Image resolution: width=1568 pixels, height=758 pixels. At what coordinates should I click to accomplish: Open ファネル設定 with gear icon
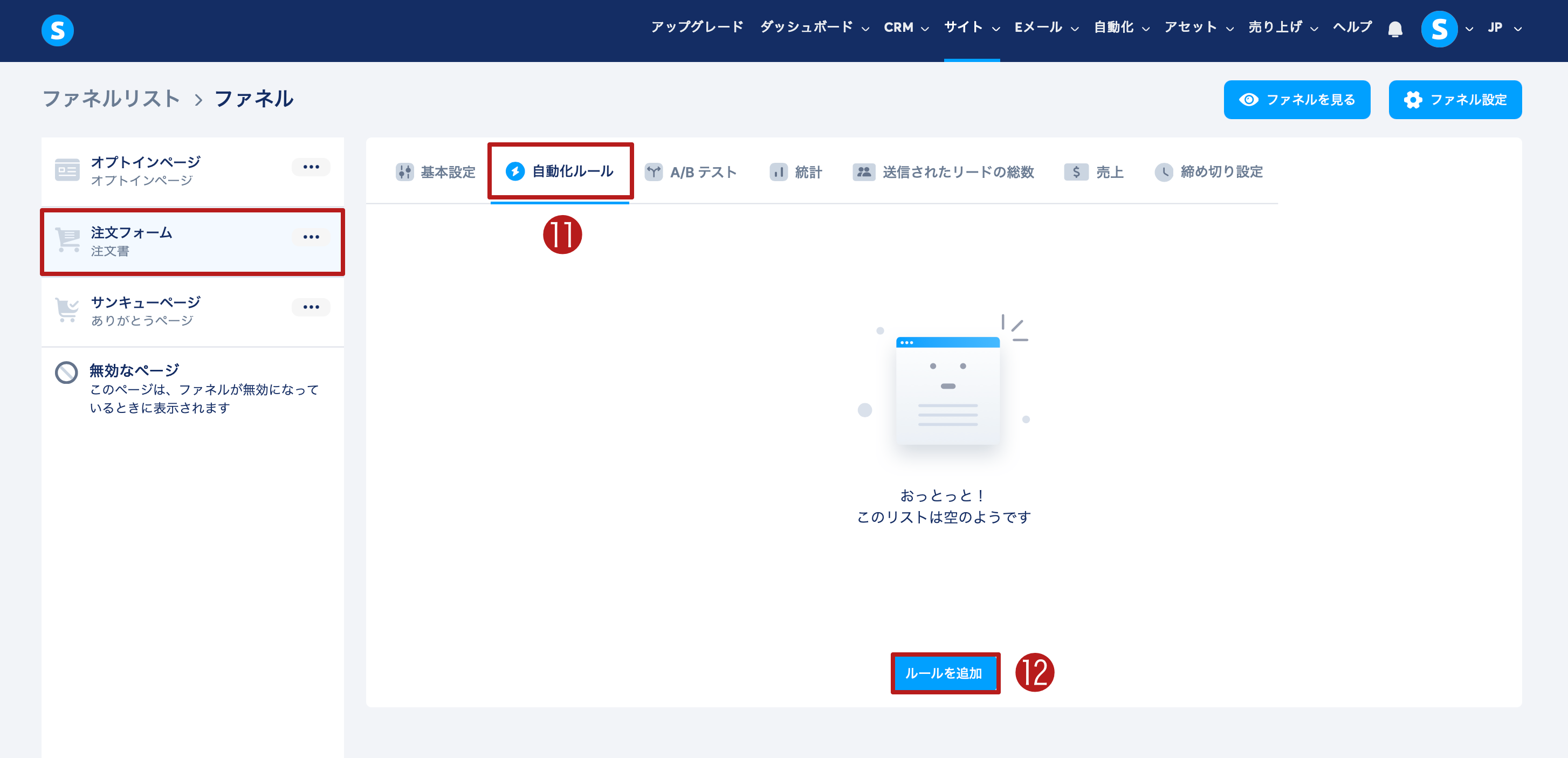(1455, 100)
